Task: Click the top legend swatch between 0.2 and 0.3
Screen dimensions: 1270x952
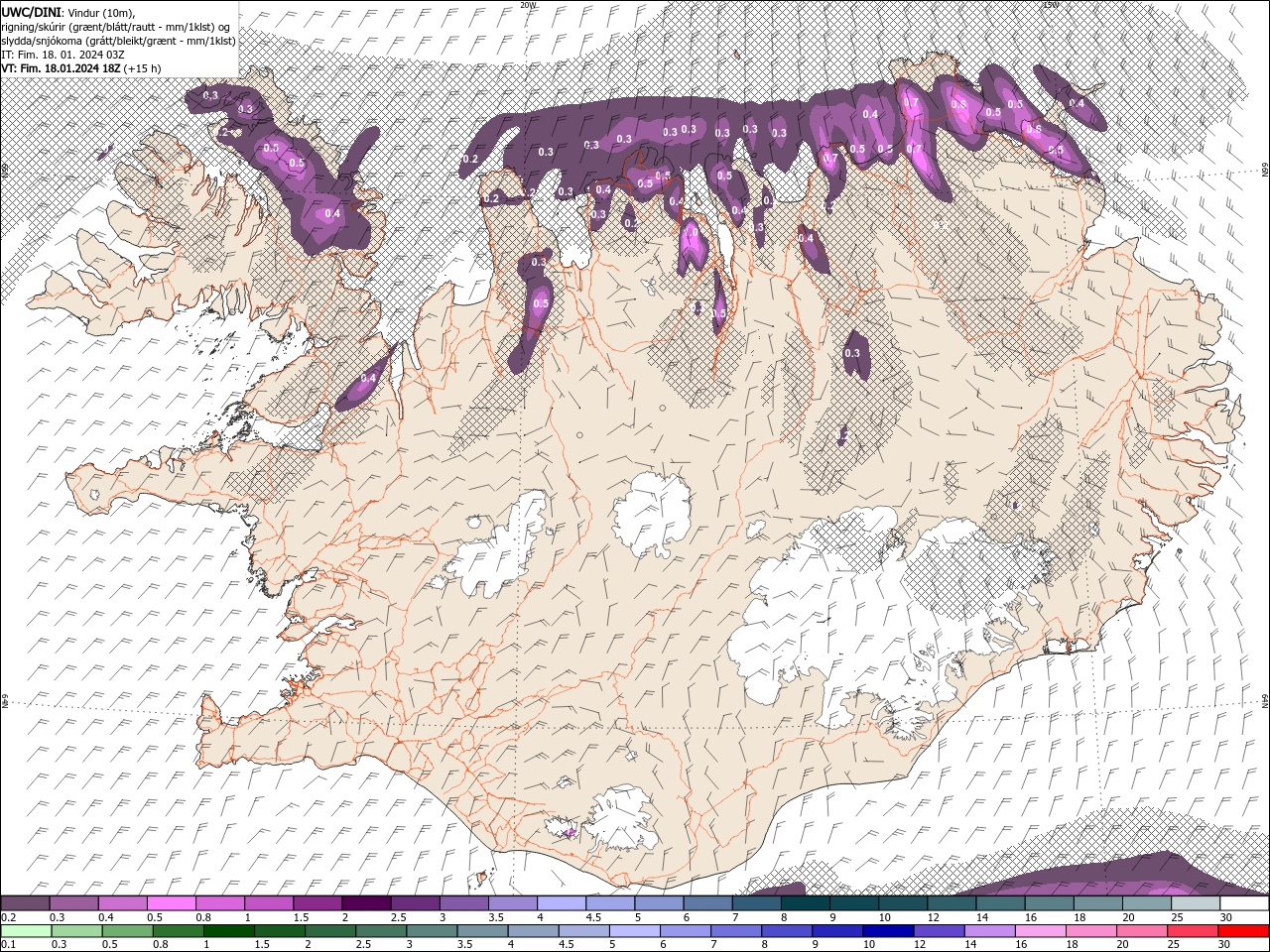Action: click(25, 903)
